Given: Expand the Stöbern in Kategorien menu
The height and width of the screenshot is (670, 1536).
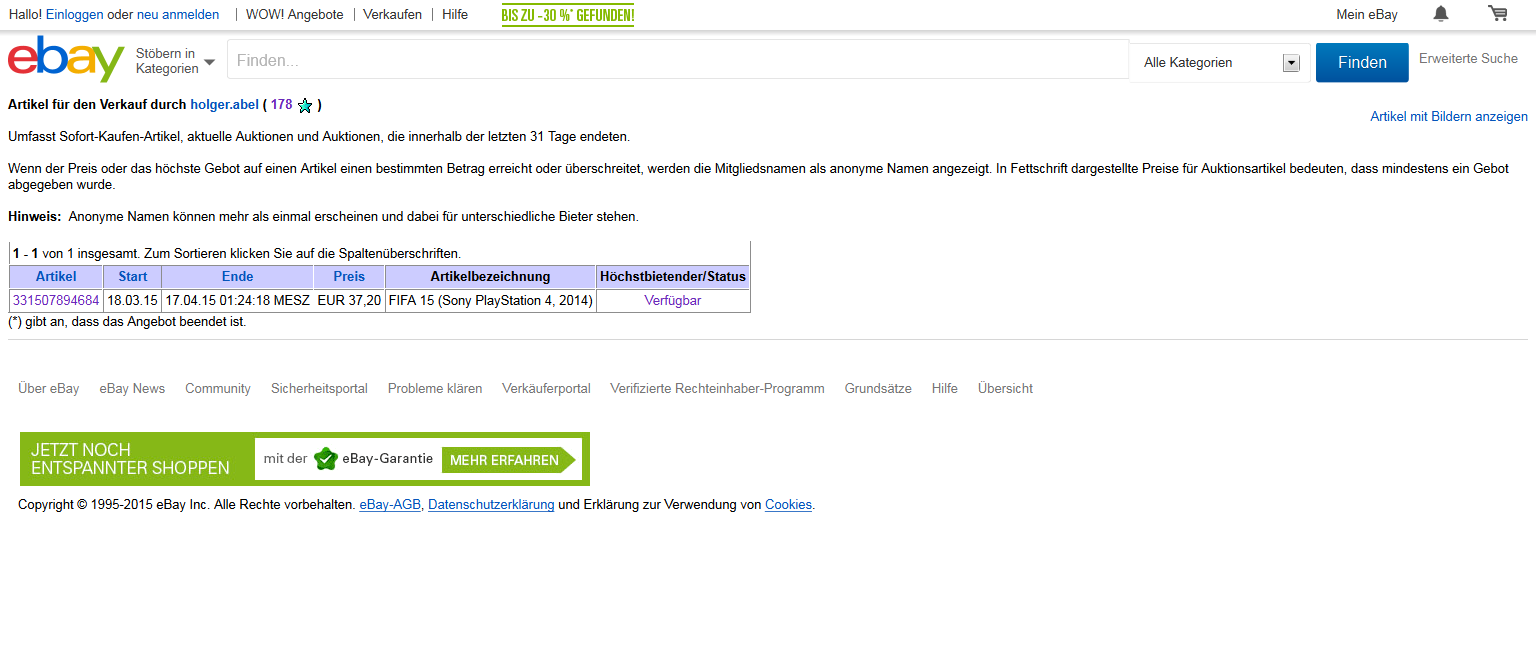Looking at the screenshot, I should (x=175, y=61).
